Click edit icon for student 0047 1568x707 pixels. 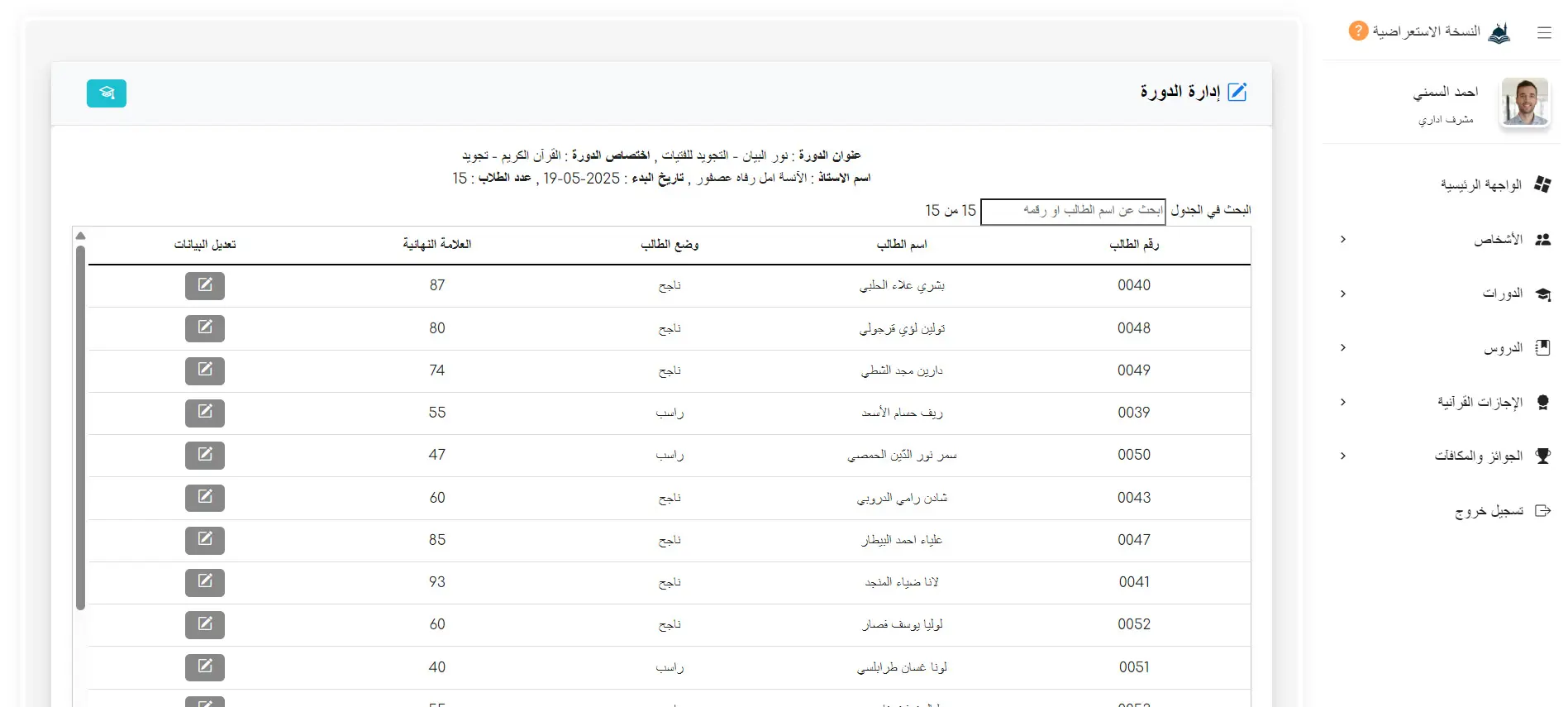pos(204,540)
